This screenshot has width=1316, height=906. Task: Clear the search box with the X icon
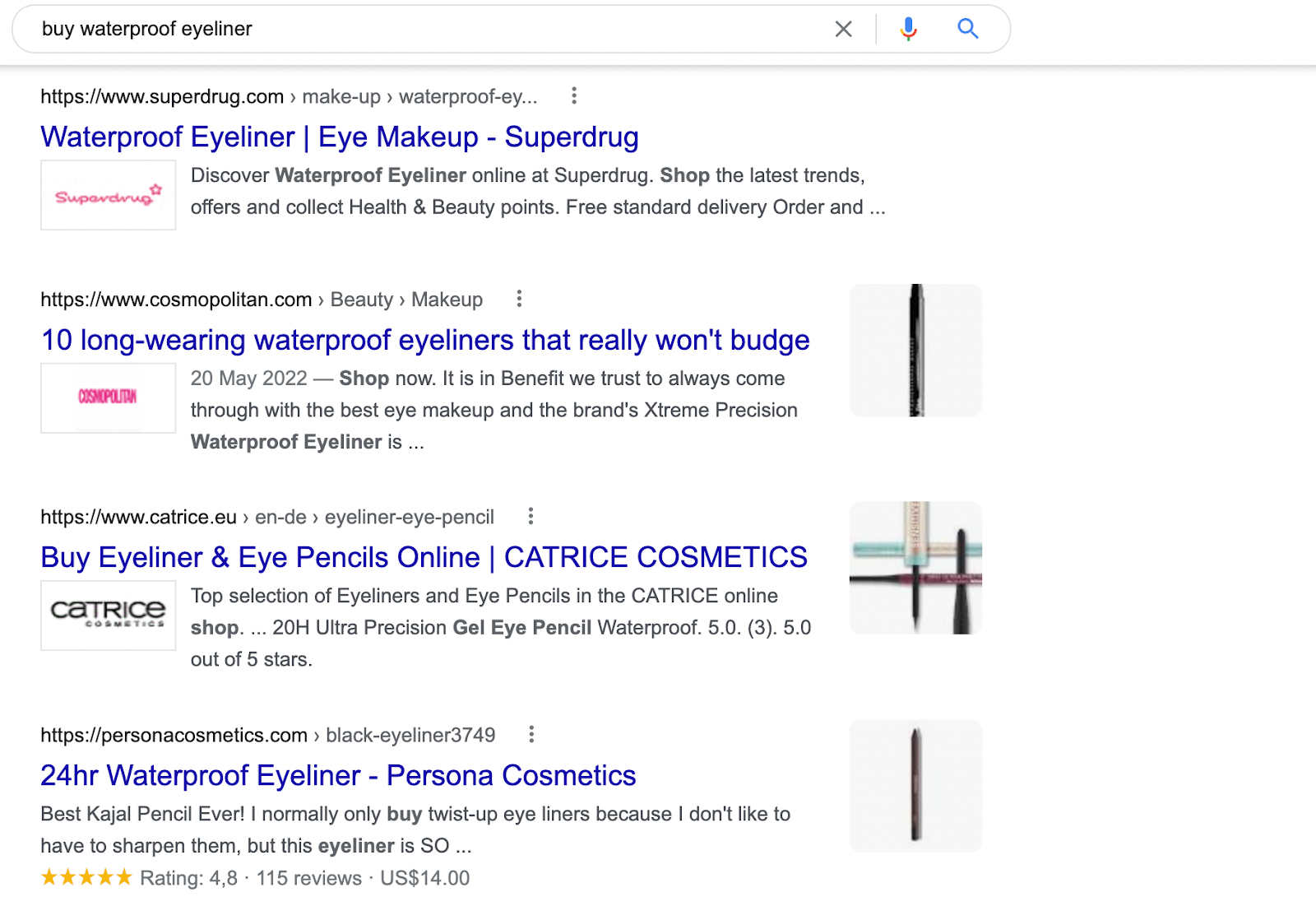pyautogui.click(x=843, y=30)
